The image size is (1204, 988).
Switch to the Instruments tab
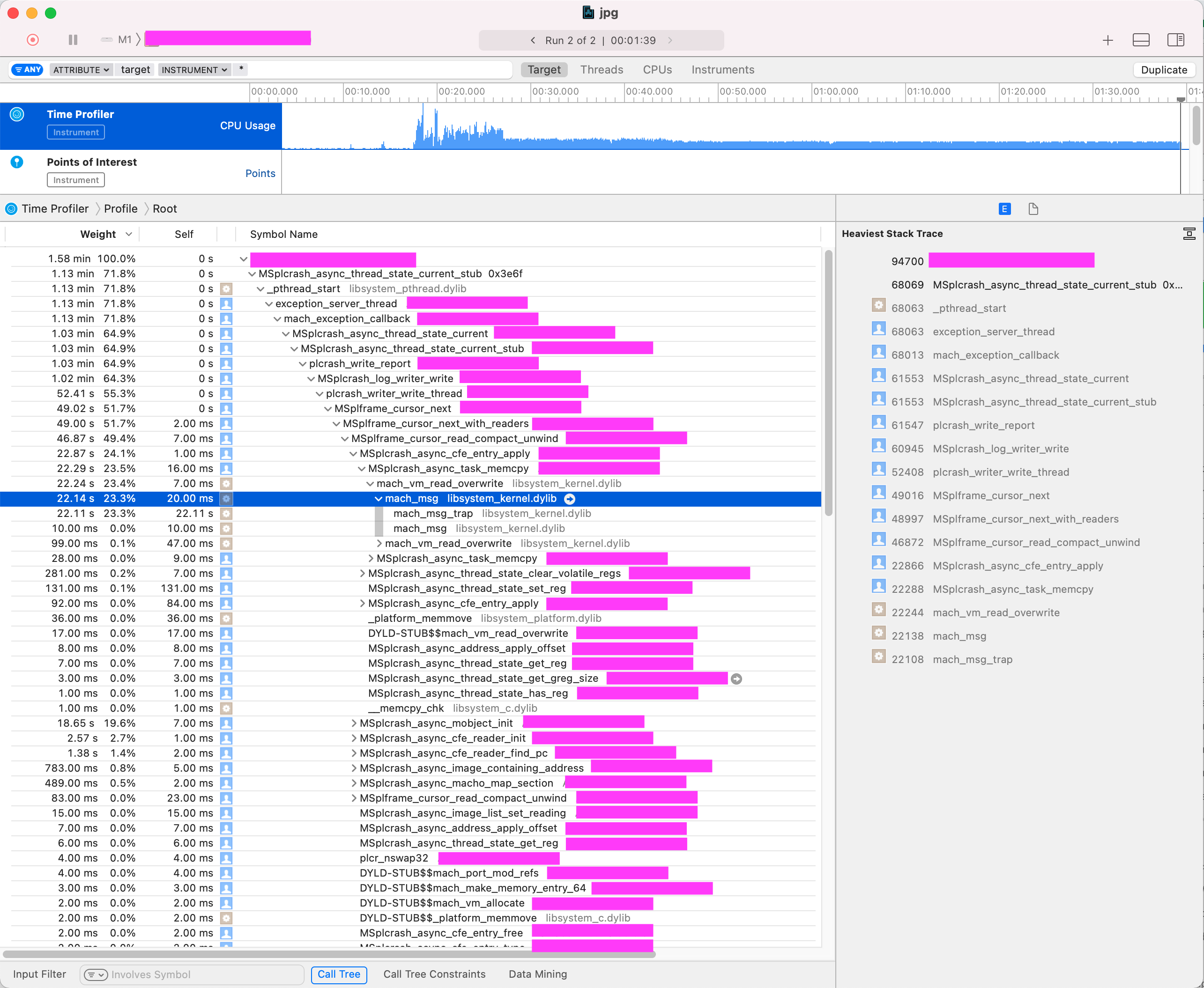tap(723, 69)
